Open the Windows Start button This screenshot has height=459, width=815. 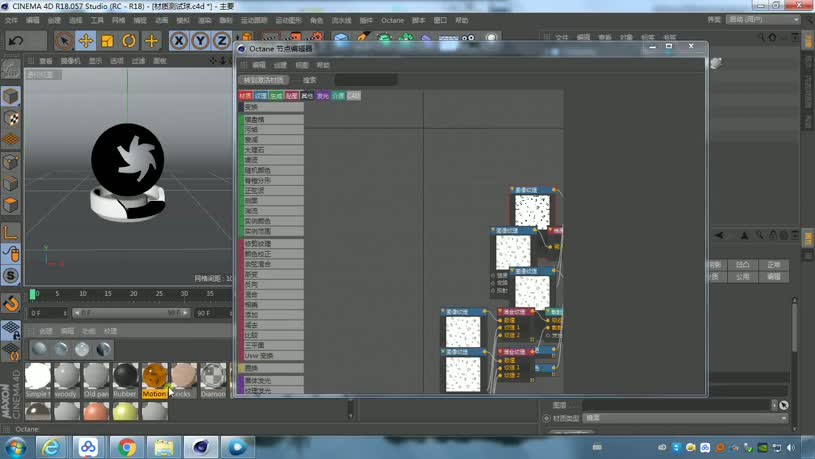[15, 448]
